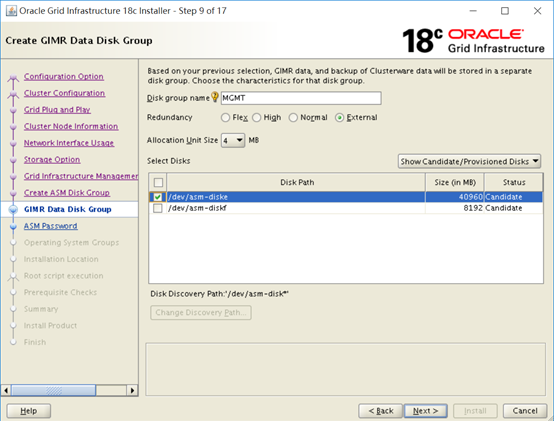
Task: Click the disk group name hint lightbulb icon
Action: coord(214,97)
